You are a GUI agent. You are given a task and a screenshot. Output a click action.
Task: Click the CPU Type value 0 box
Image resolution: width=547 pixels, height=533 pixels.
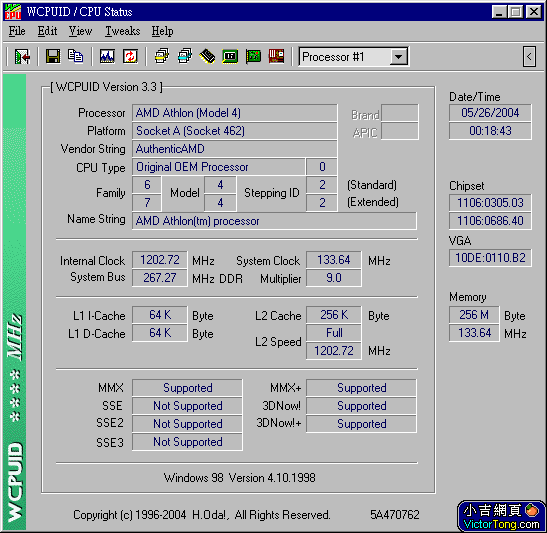pos(322,167)
